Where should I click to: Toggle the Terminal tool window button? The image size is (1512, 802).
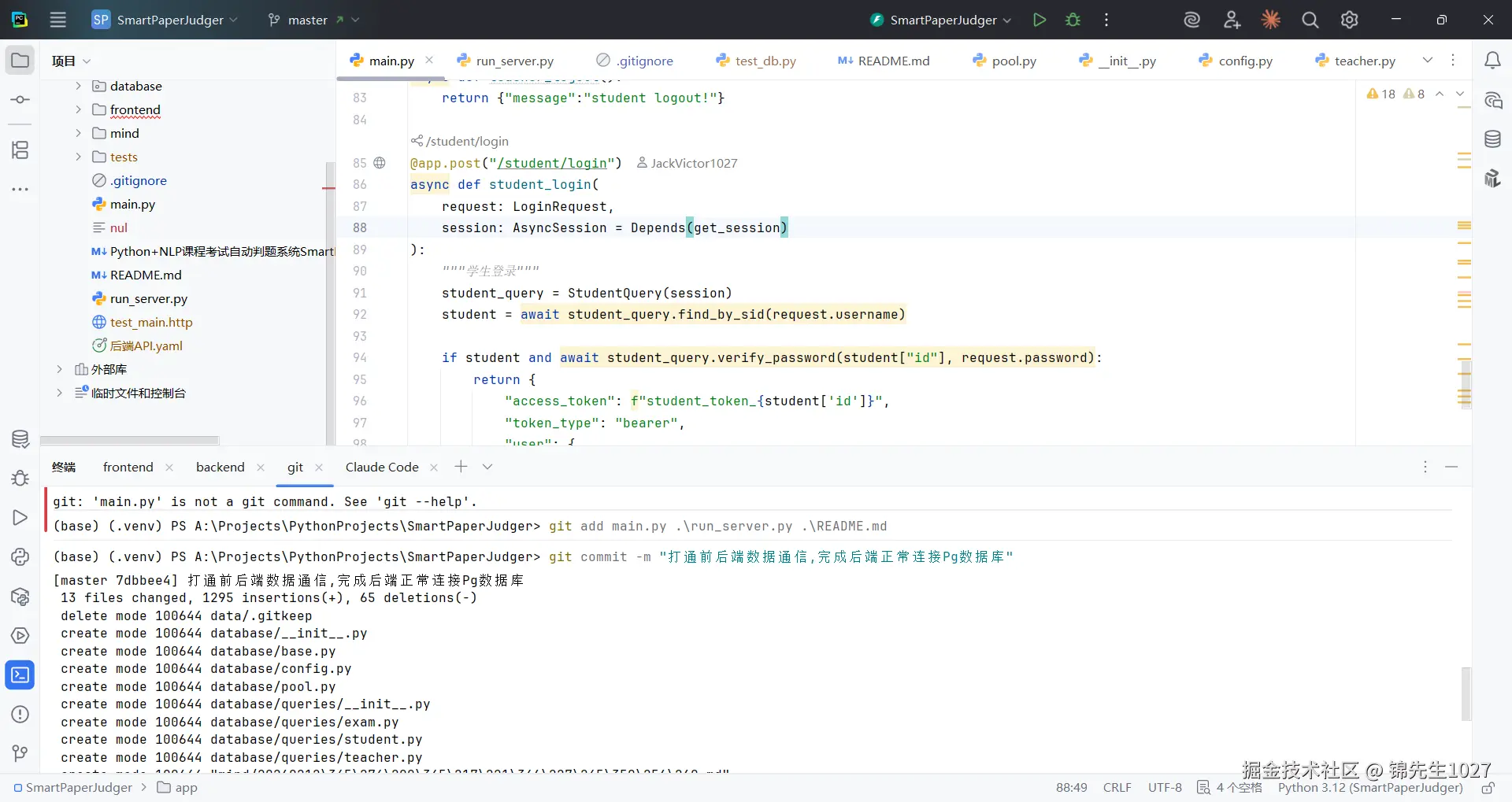point(20,674)
